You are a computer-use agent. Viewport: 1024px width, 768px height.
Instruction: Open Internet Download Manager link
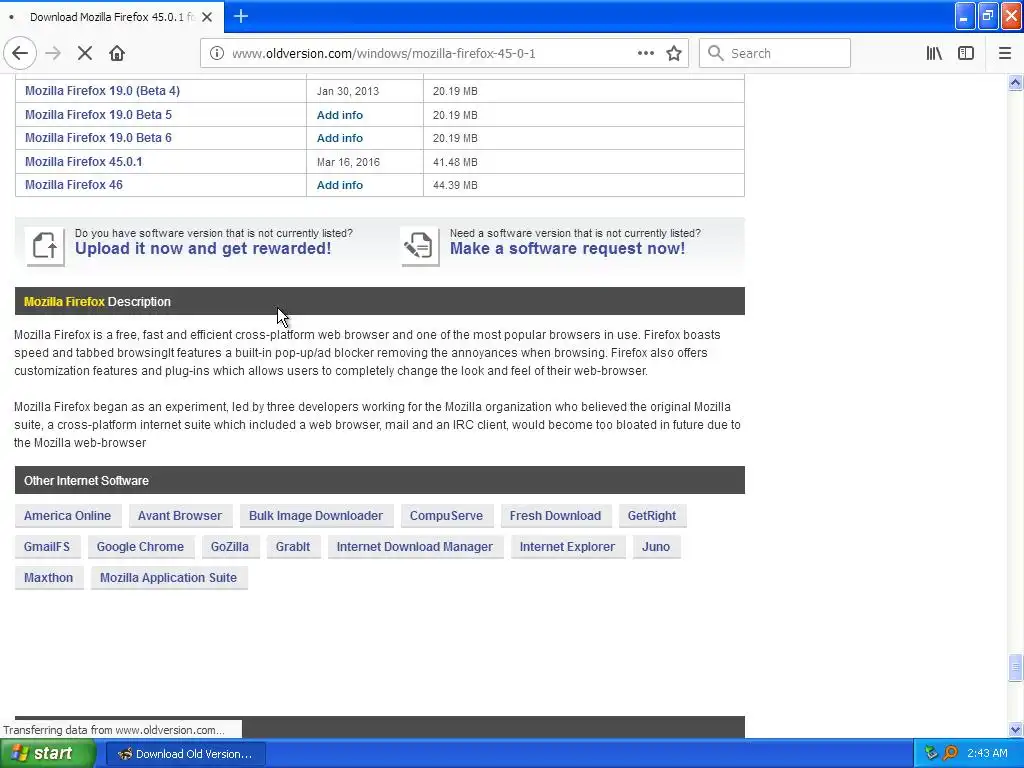[x=415, y=547]
